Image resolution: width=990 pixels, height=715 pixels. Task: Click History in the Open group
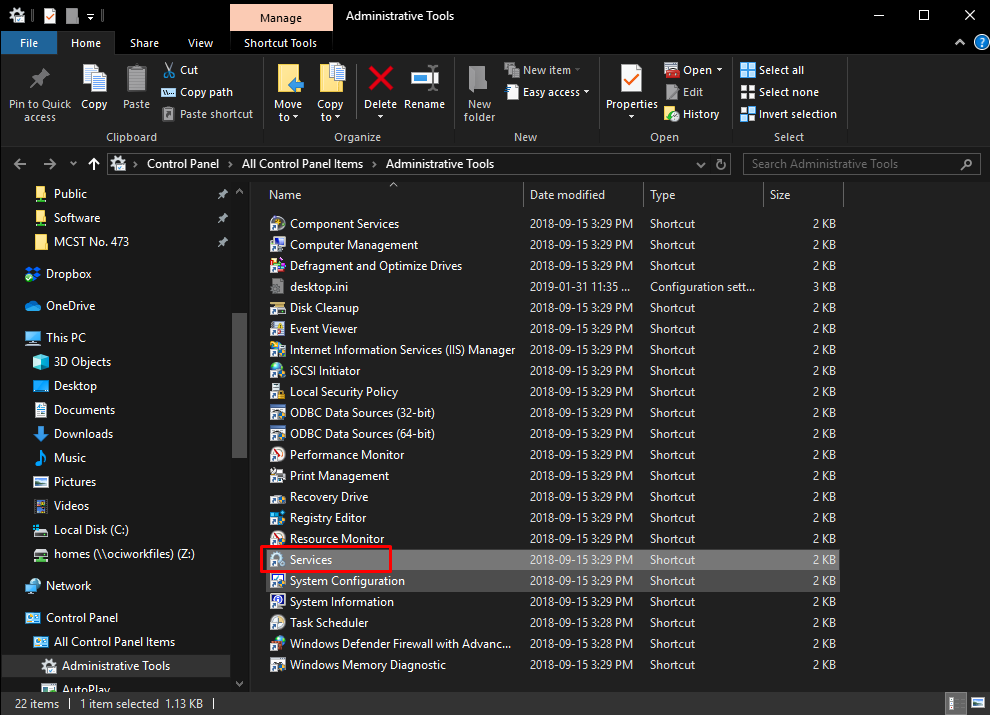pyautogui.click(x=692, y=114)
